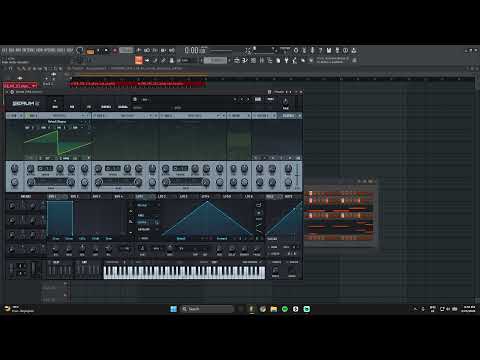Click the triangle LFO shape graph

click(207, 218)
